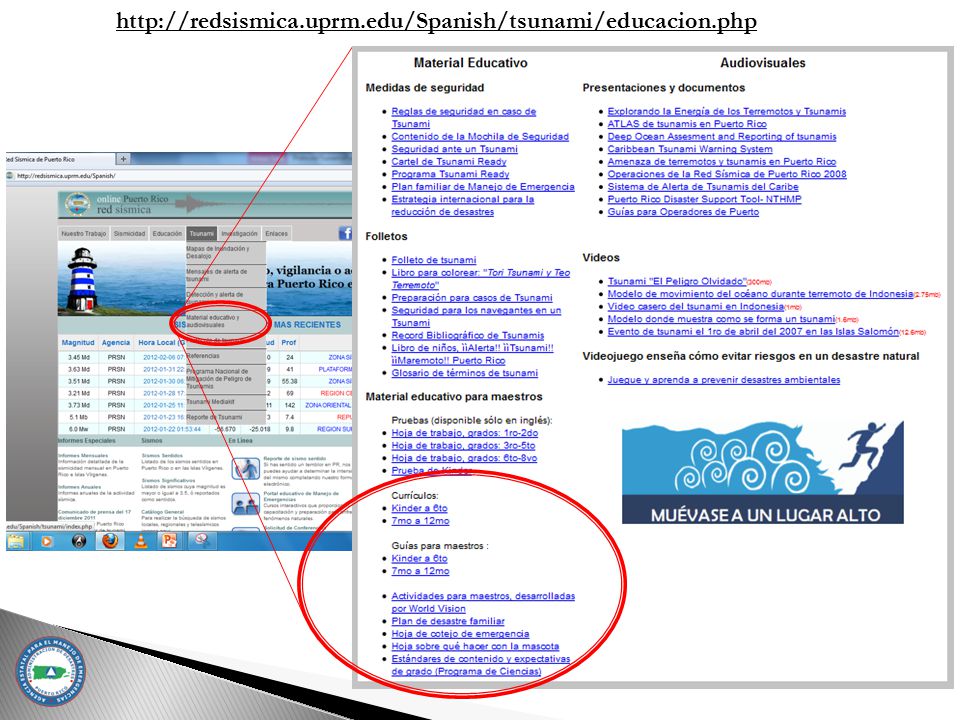Open Record Bibliográfico de Tsunamis link
Screen dimensions: 960x720
click(468, 336)
